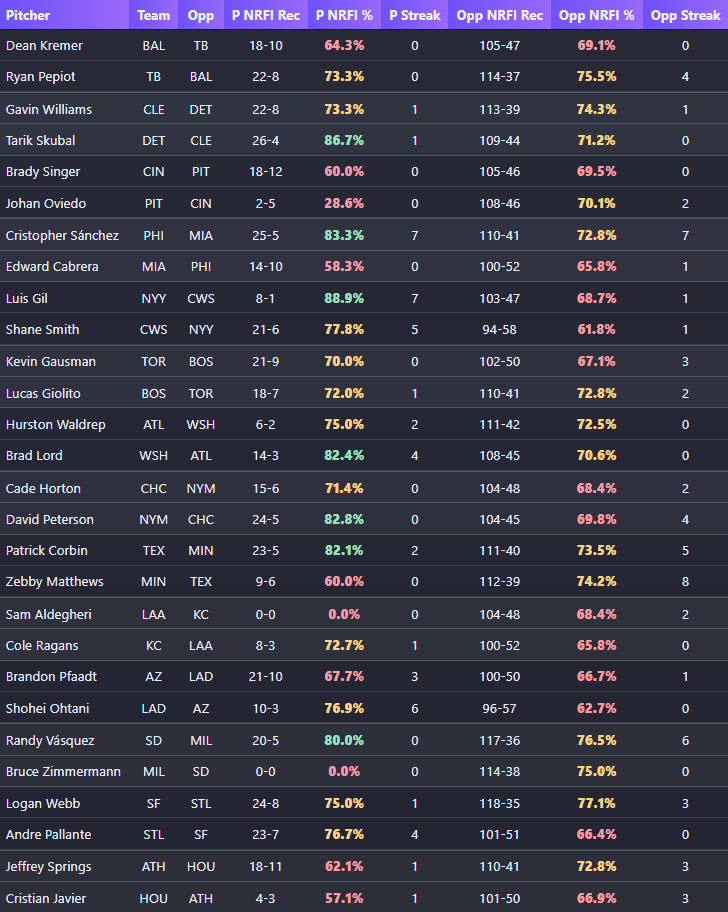
Task: Click Shane Smith's 61.8% Opp NRFI value
Action: coord(597,329)
